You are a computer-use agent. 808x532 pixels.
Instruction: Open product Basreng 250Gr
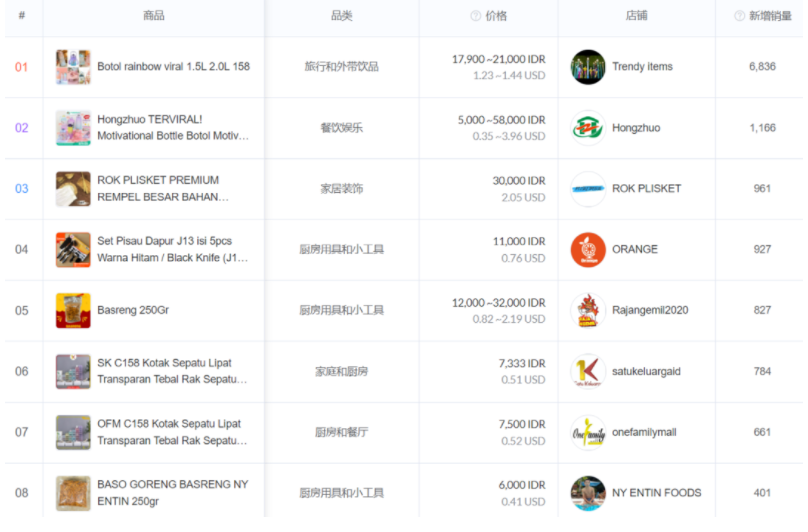[133, 310]
